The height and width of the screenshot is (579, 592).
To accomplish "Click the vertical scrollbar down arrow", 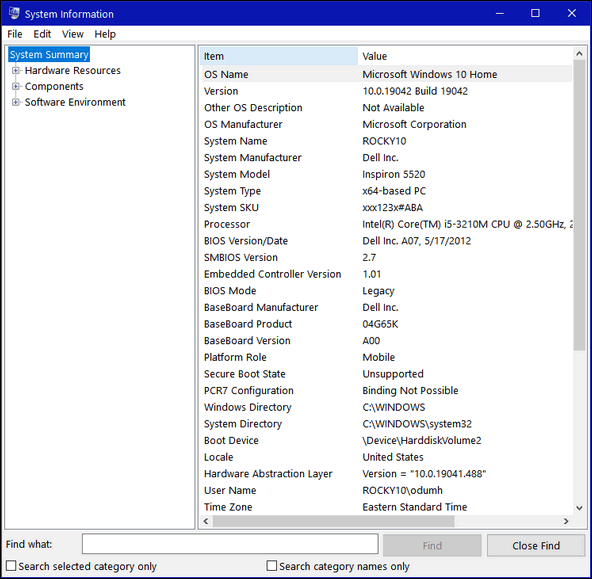I will coord(579,508).
